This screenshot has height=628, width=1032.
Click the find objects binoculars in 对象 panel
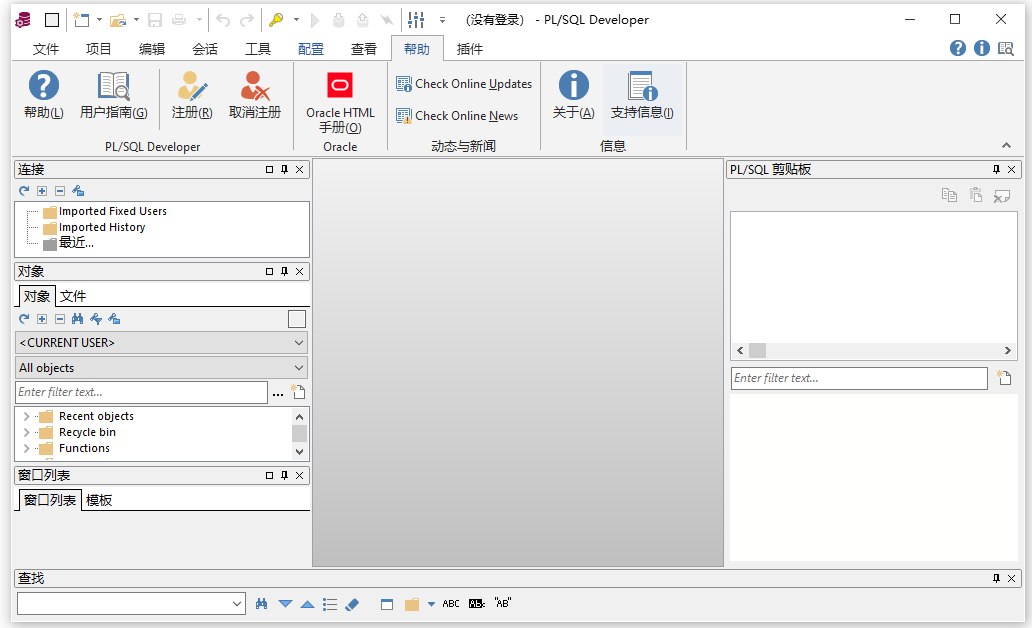coord(78,319)
